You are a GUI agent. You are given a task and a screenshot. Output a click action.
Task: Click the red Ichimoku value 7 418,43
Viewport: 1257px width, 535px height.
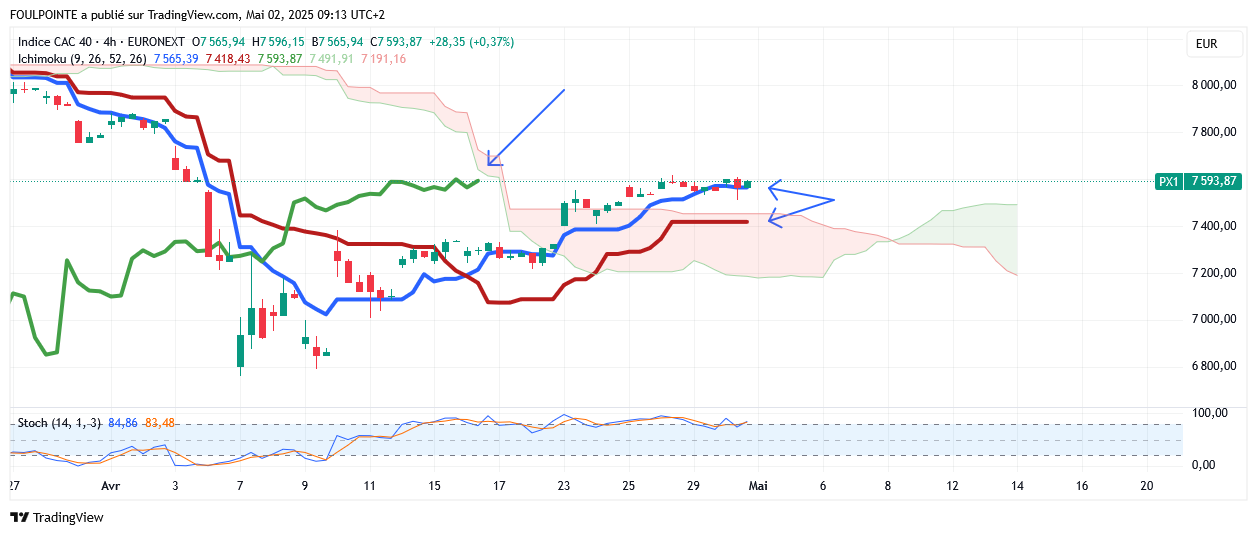click(229, 59)
